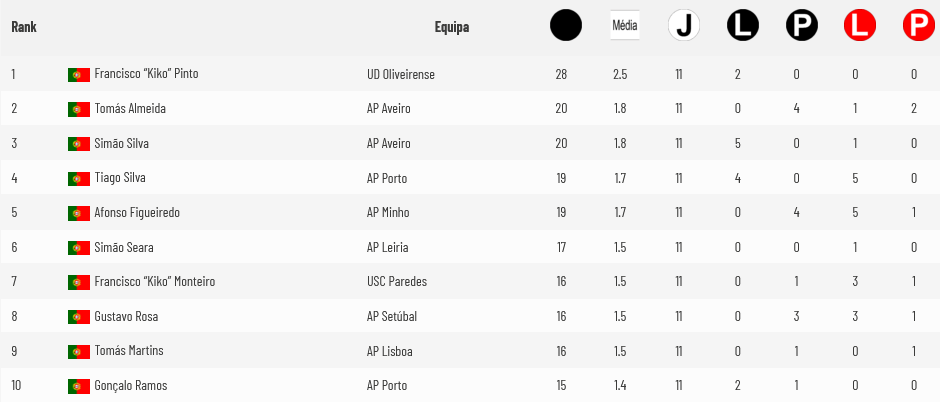Screen dimensions: 940x402
Task: Open Simão Silva player link
Action: click(122, 144)
